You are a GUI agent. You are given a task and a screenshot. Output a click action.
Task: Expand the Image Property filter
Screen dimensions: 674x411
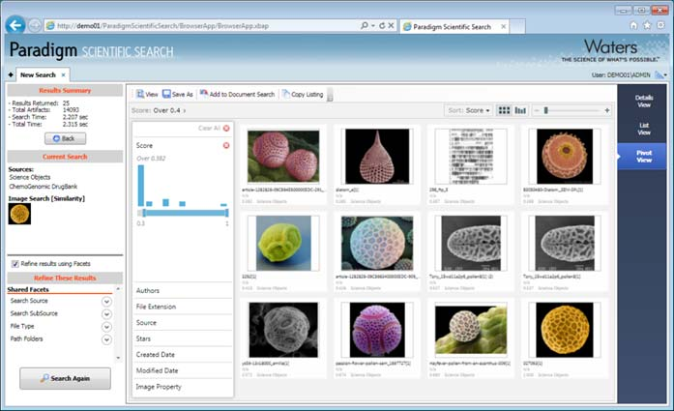183,387
